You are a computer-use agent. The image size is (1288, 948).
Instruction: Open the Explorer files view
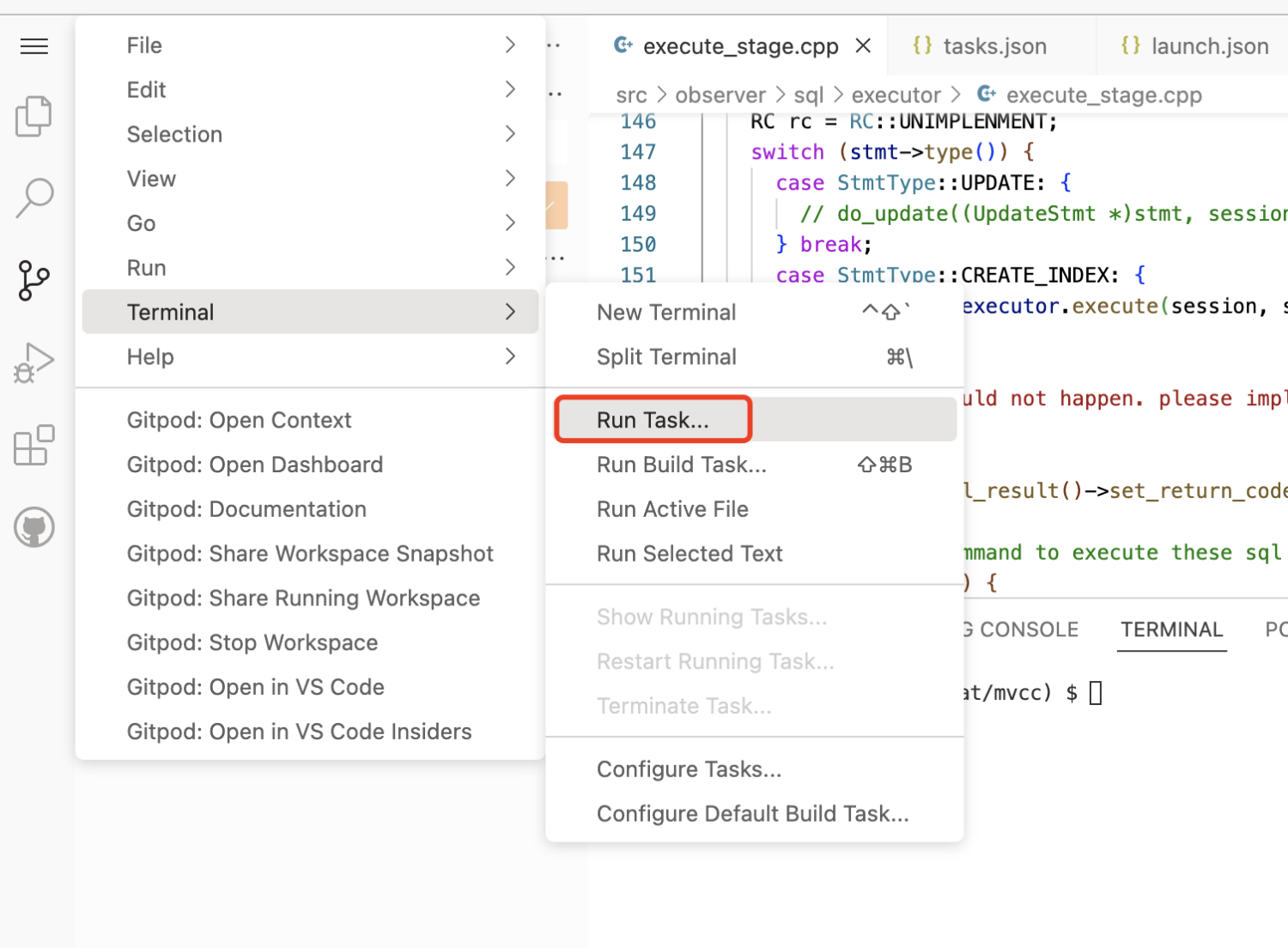point(34,116)
